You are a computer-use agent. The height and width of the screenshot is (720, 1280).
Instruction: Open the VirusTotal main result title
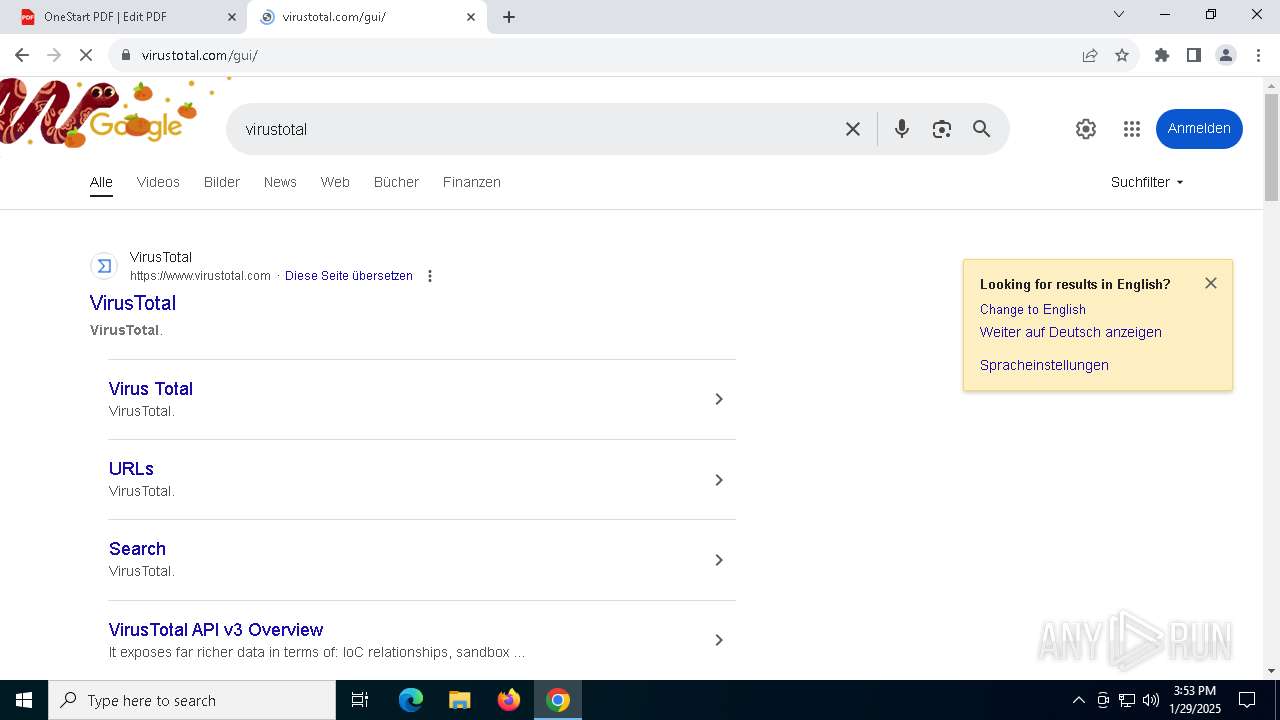[x=133, y=303]
